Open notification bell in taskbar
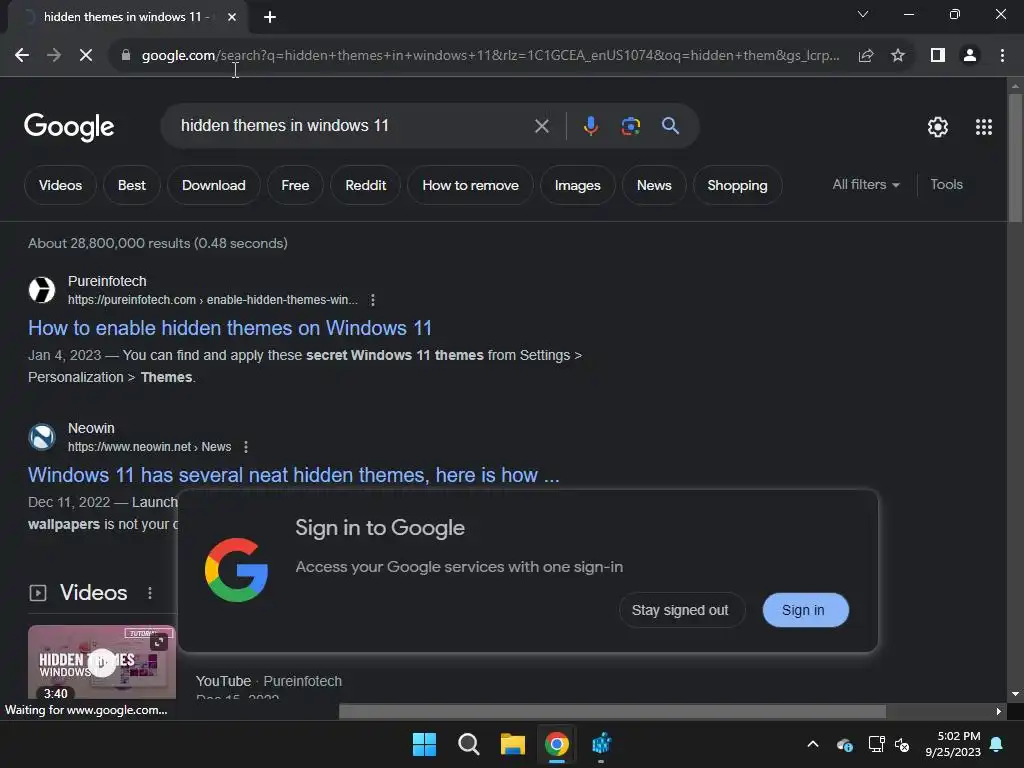Screen dimensions: 1024x768 997,744
